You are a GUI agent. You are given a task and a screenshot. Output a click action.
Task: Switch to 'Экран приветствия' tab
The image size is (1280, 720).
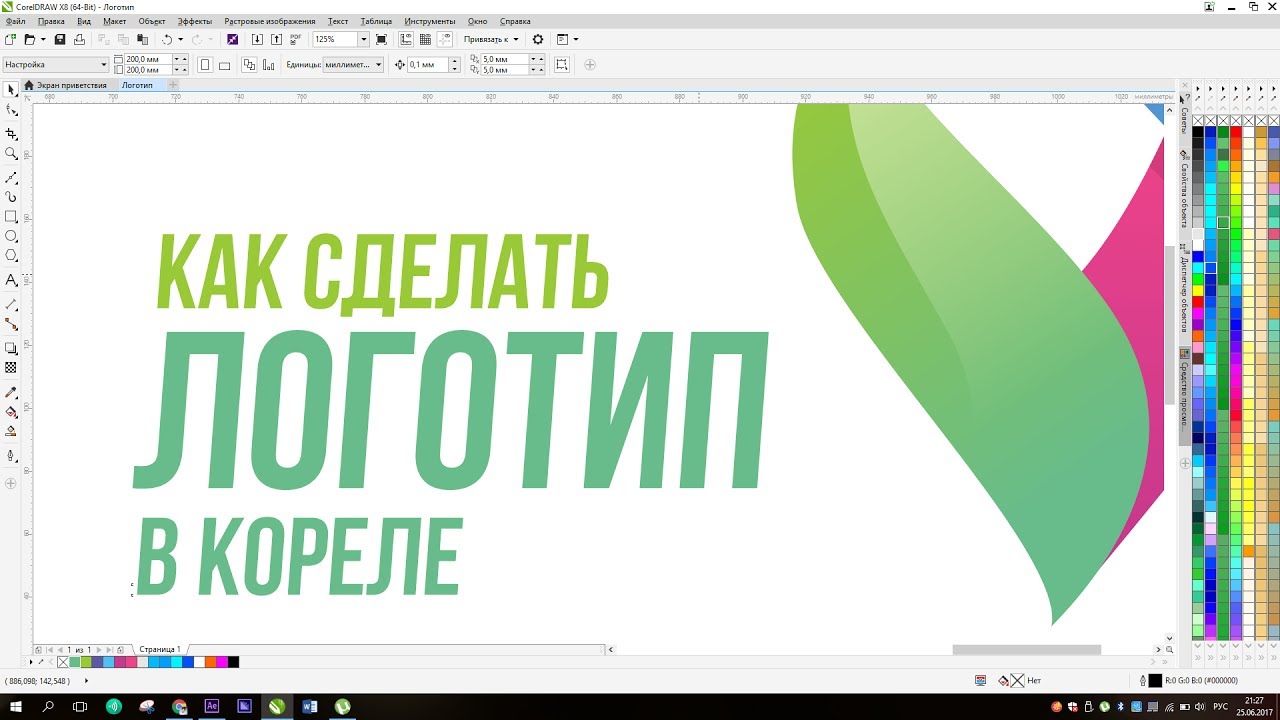click(71, 85)
